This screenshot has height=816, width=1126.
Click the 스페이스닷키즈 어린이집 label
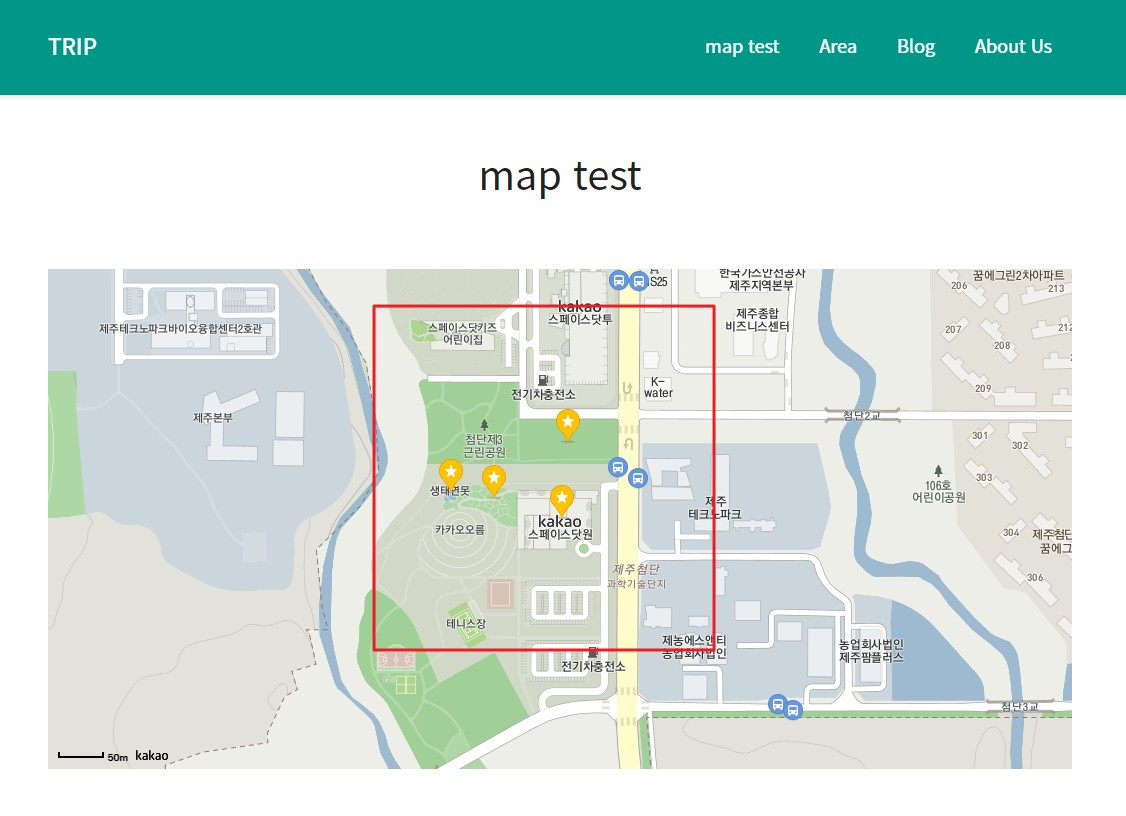[462, 333]
